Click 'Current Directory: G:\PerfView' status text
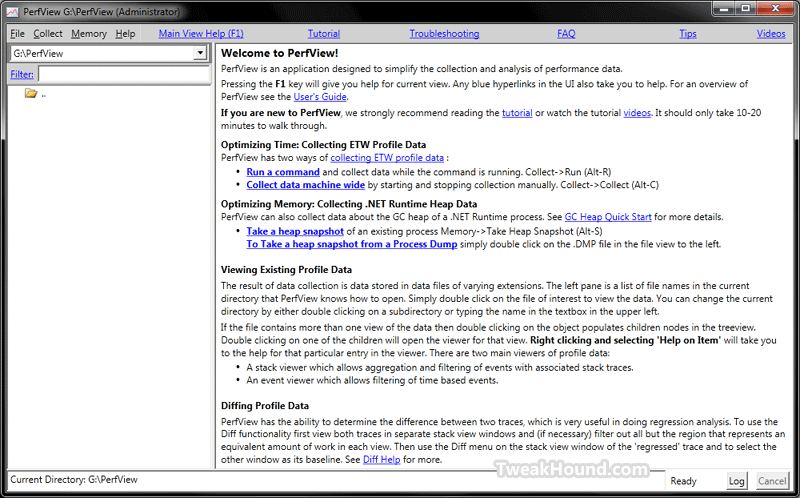The image size is (800, 498). 74,480
